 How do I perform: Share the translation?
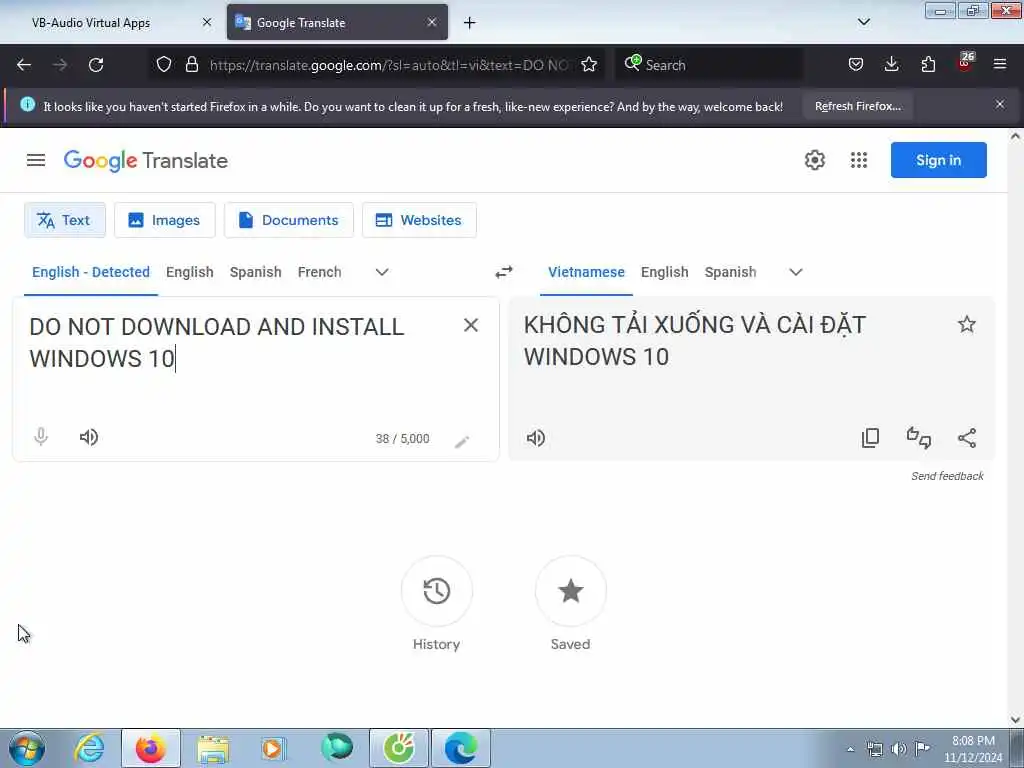(967, 438)
